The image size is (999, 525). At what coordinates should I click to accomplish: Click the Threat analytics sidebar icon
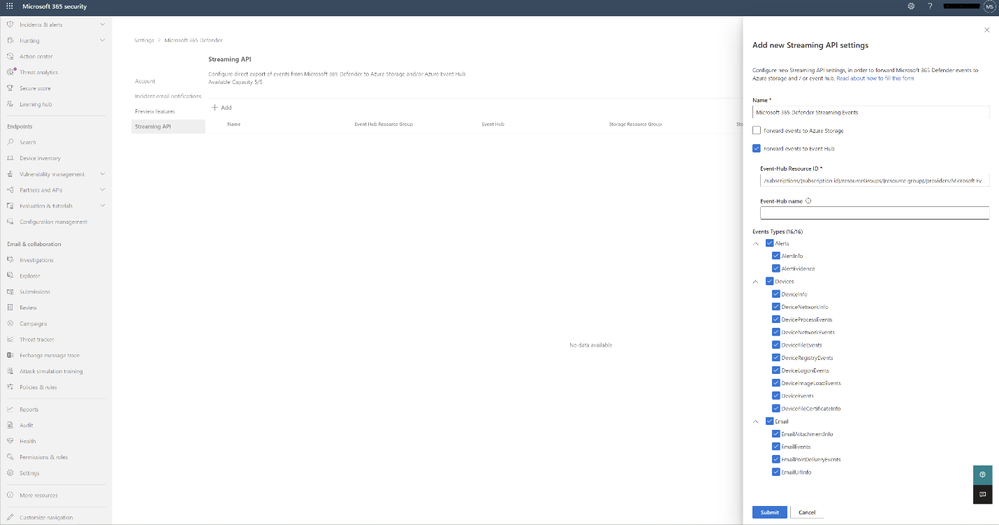[10, 72]
